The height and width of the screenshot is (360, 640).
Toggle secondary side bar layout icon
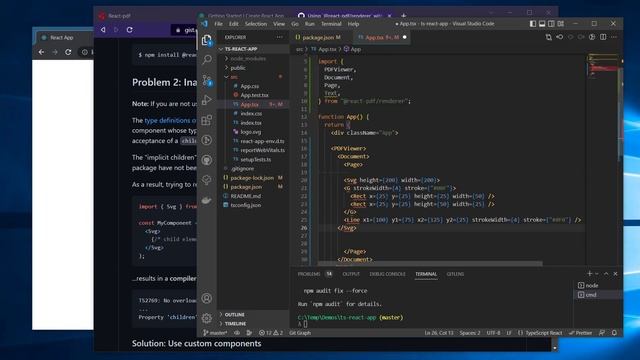(x=551, y=24)
